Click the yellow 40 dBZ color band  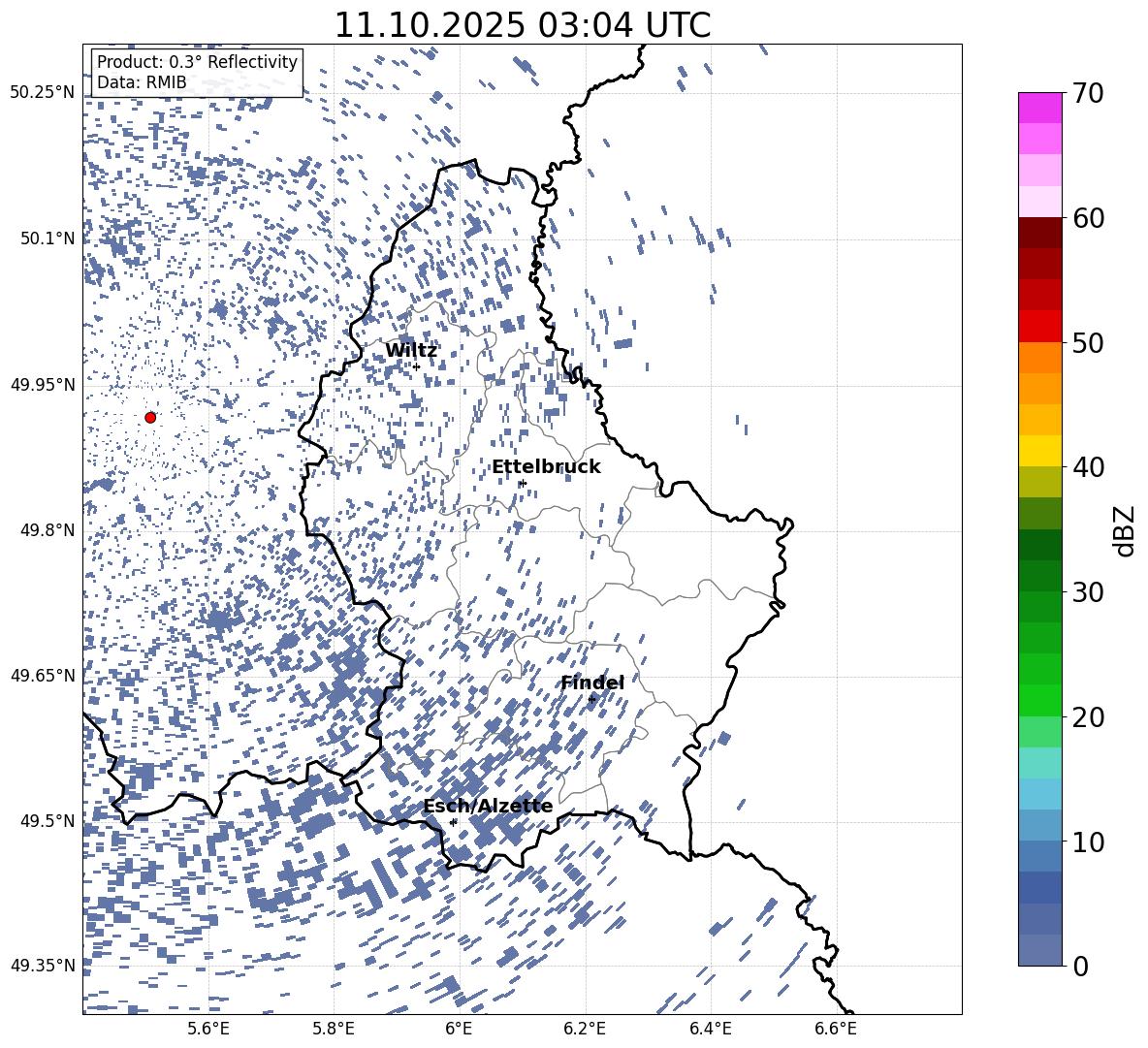coord(1039,451)
